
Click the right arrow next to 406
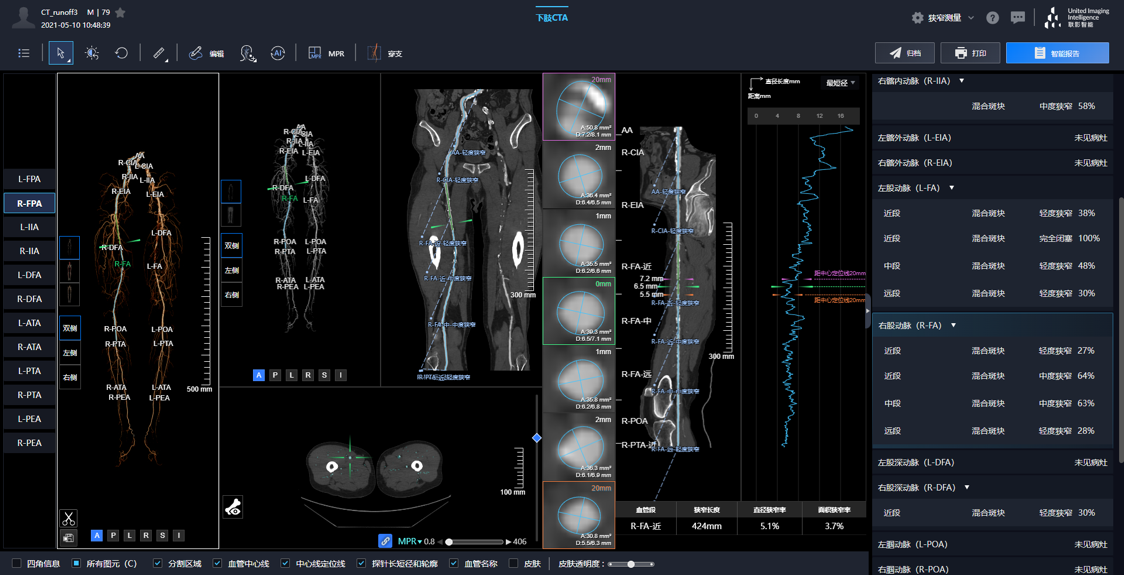pyautogui.click(x=508, y=542)
